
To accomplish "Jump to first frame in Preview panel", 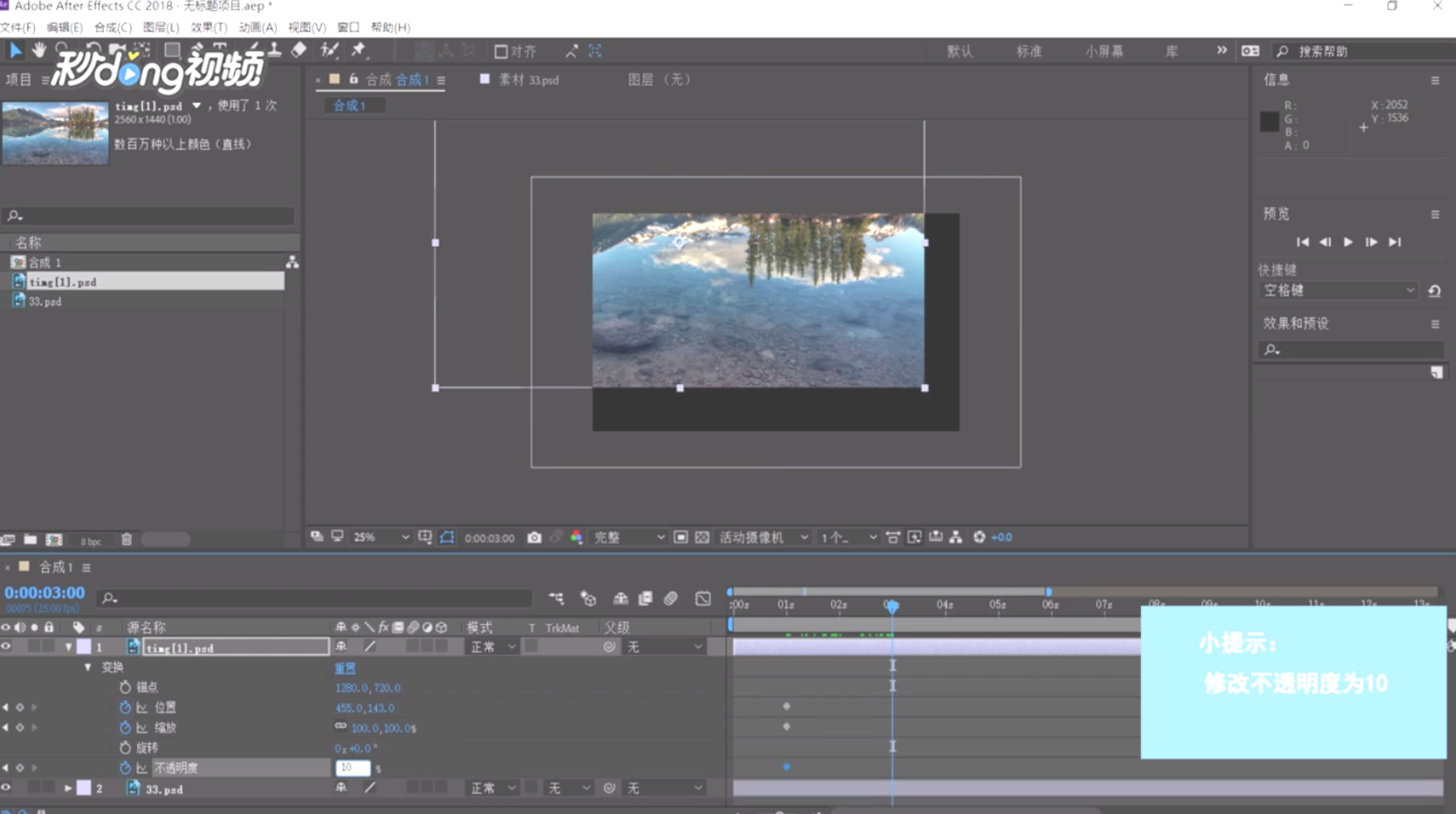I will coord(1302,242).
